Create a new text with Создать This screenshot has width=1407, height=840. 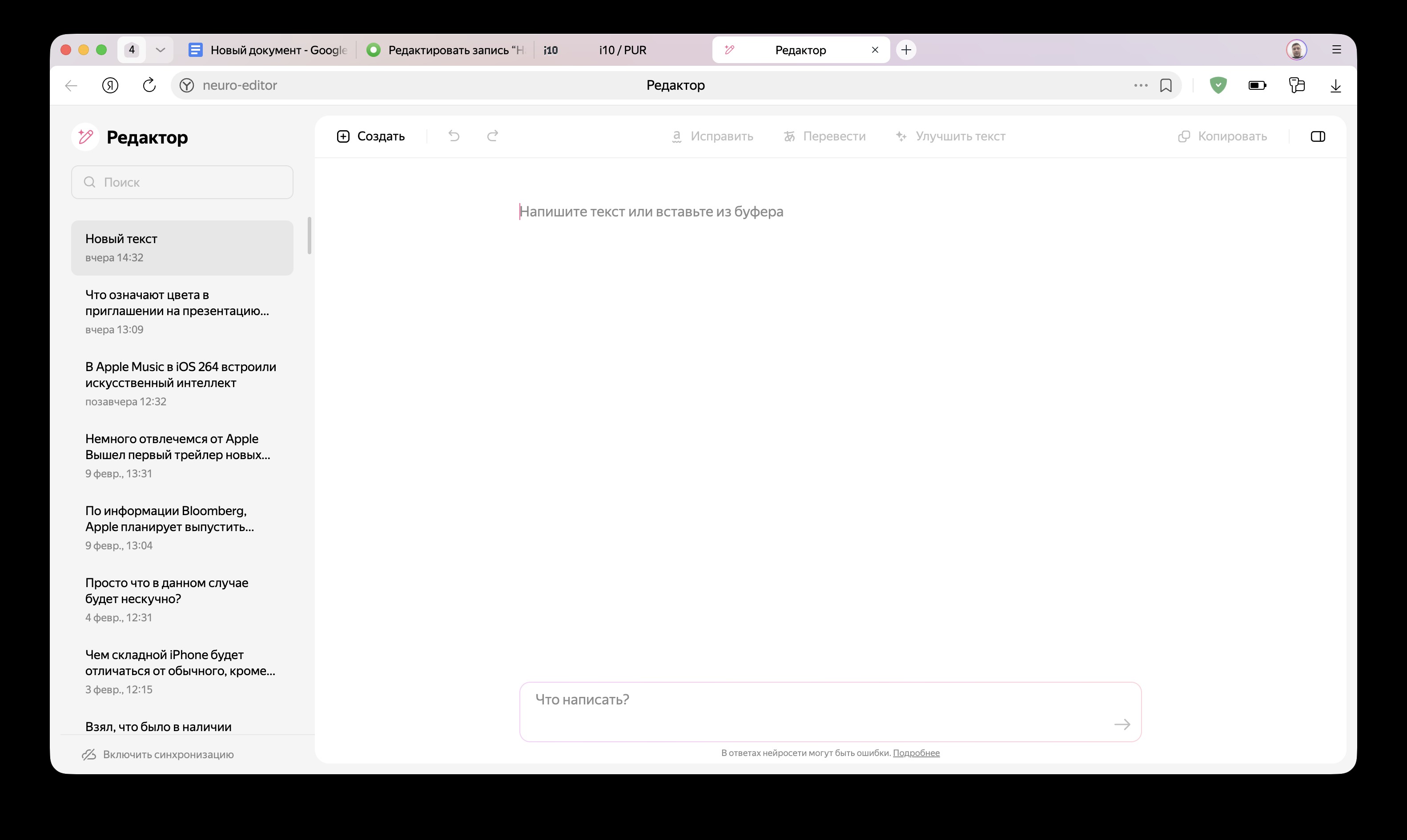tap(371, 136)
